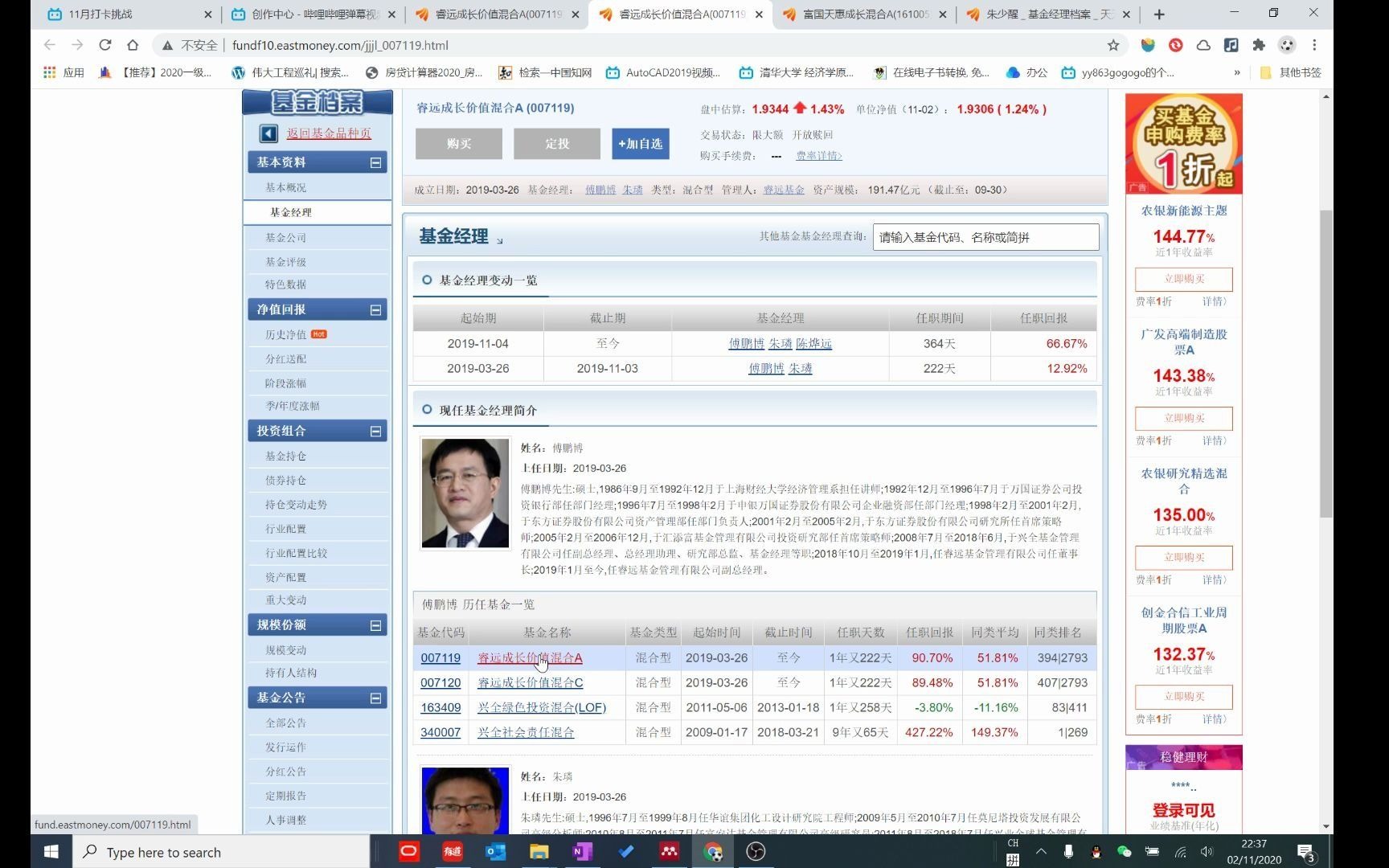The width and height of the screenshot is (1389, 868).
Task: Collapse the 规模份额 section
Action: tap(375, 625)
